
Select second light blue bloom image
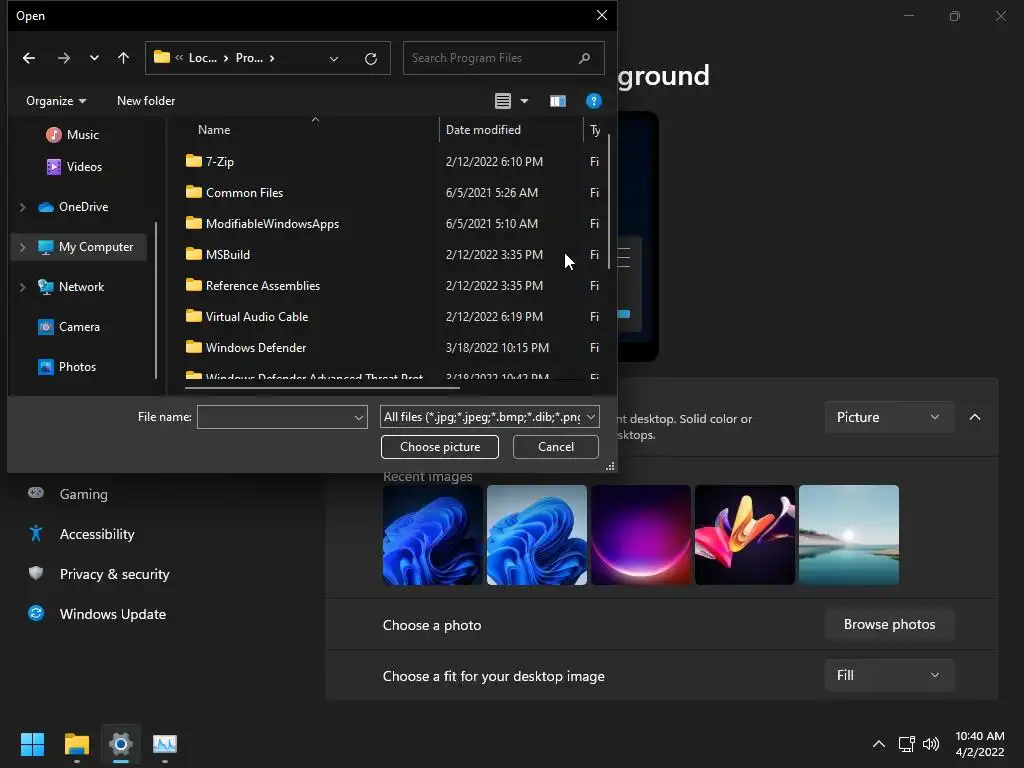tap(537, 535)
